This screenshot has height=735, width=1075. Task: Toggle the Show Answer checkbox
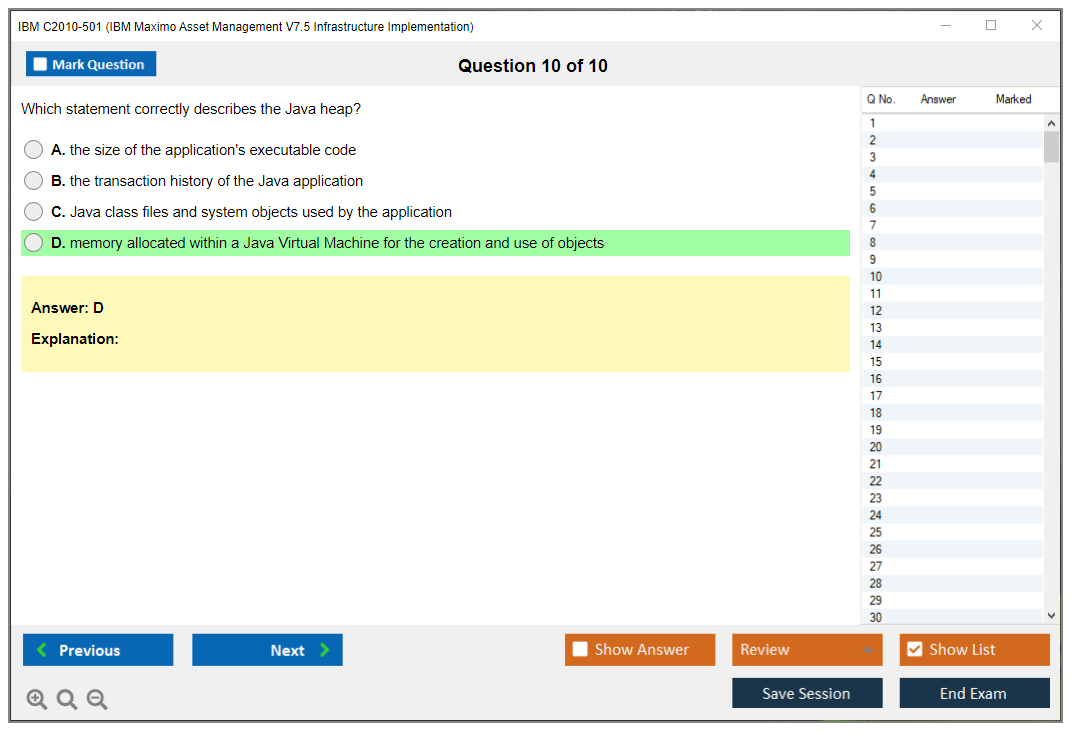point(581,650)
